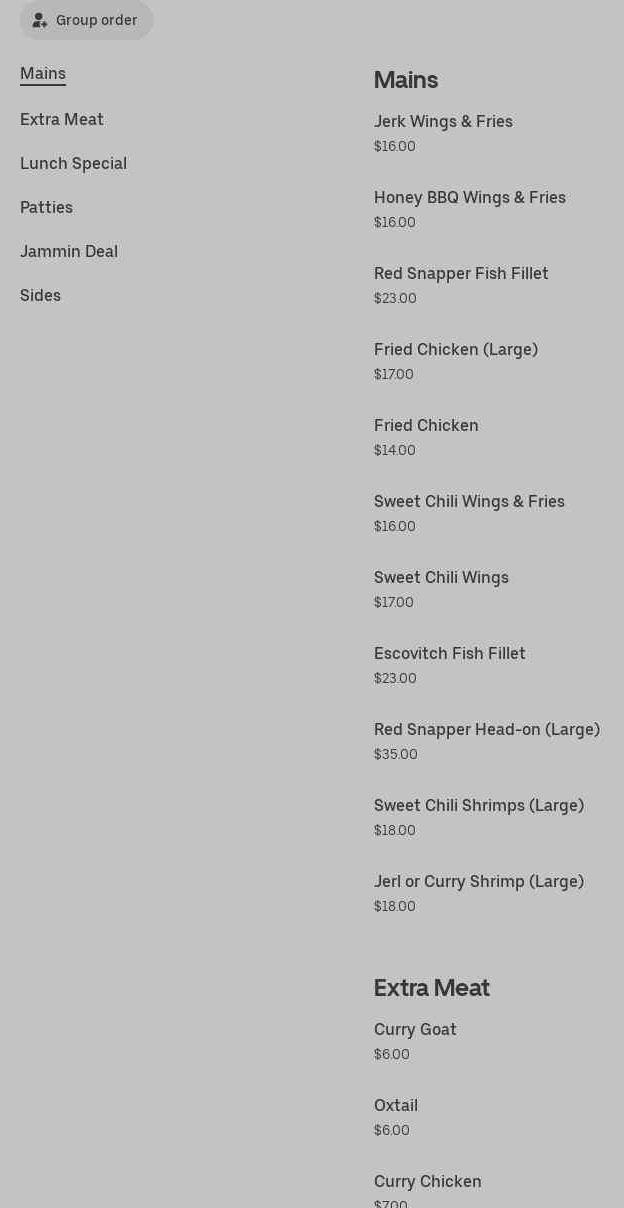The height and width of the screenshot is (1208, 624).
Task: Switch to the Sides category
Action: tap(40, 296)
